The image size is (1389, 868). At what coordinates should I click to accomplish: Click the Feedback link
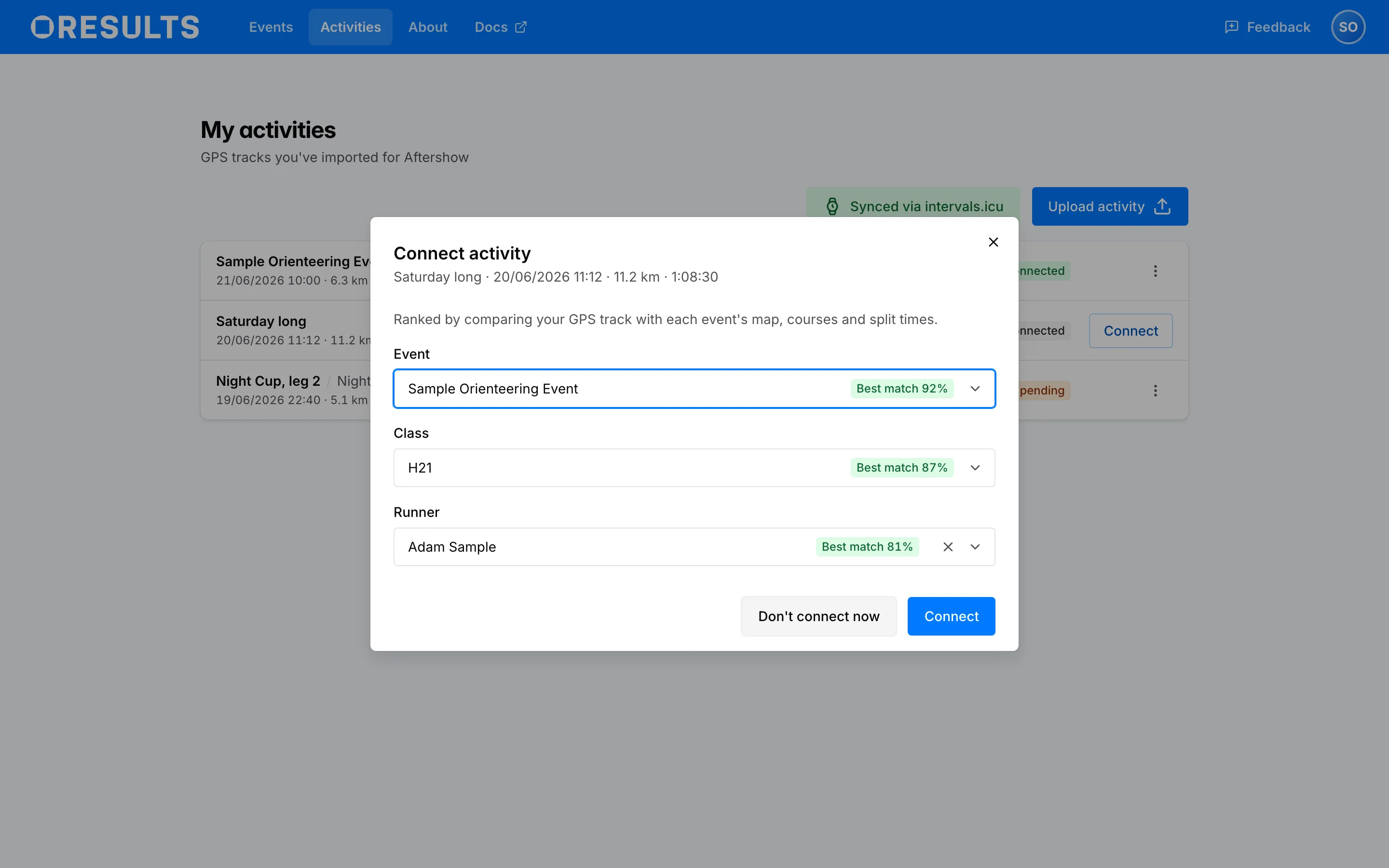[x=1267, y=27]
